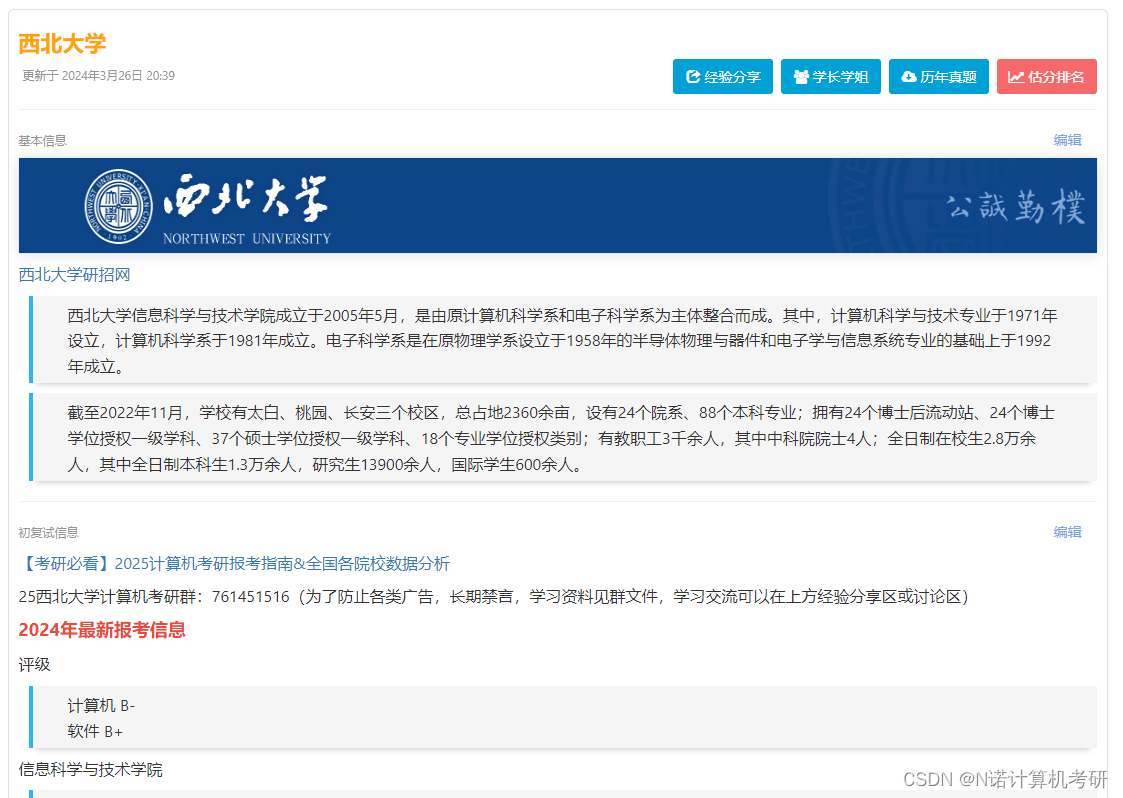
Task: Open the 历年真题 download button
Action: 939,77
